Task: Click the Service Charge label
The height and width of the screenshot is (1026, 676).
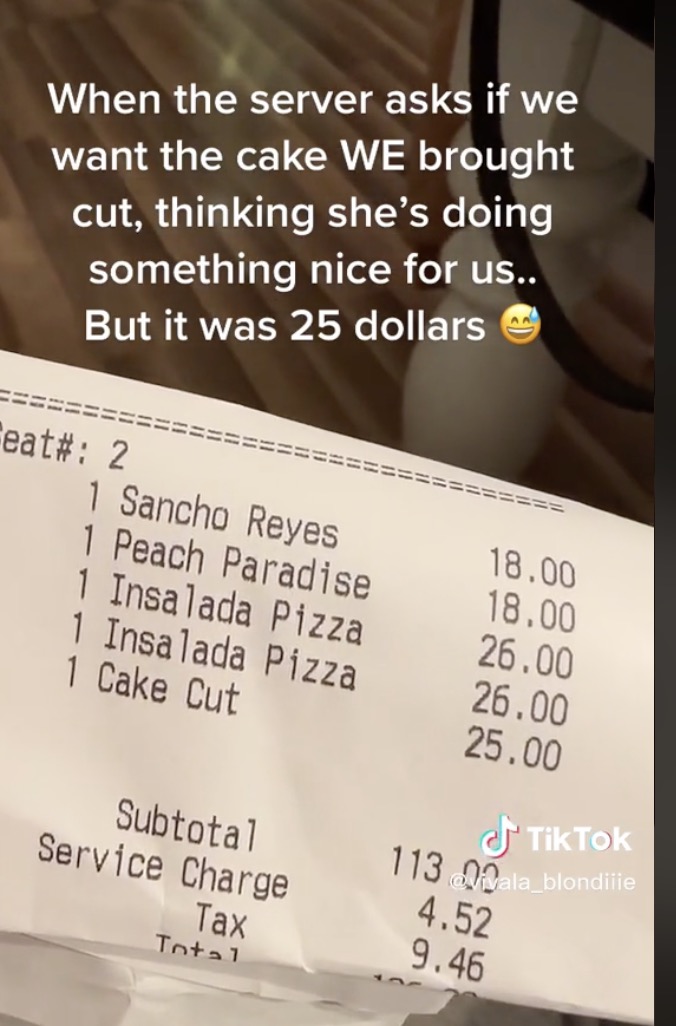Action: point(162,866)
